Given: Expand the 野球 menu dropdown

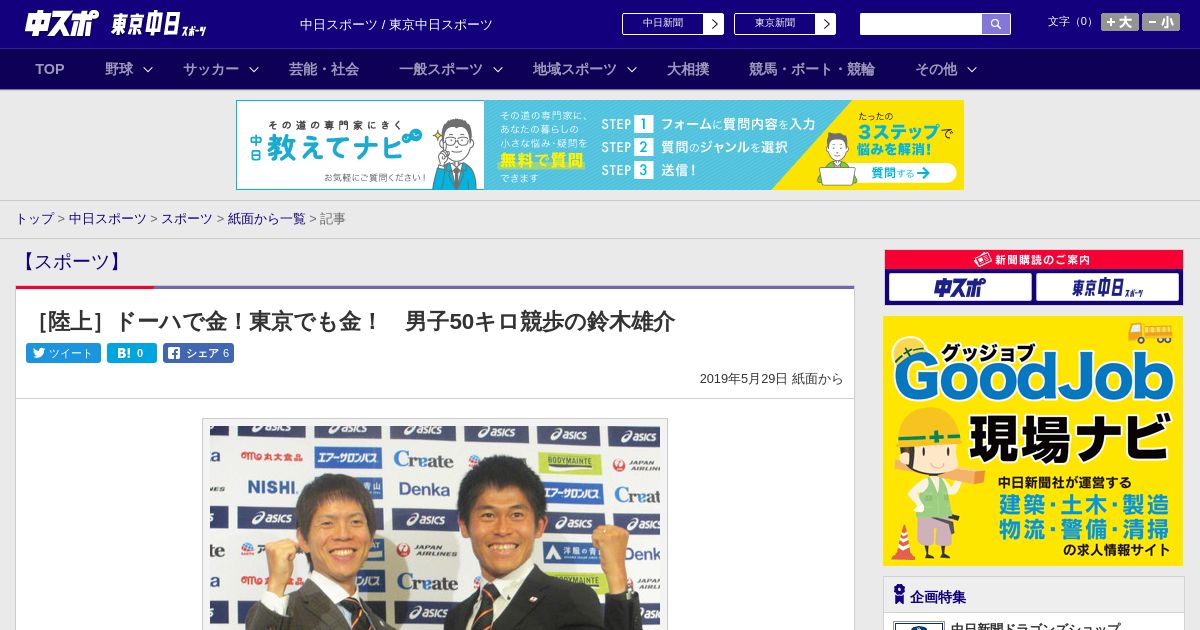Looking at the screenshot, I should click(129, 69).
